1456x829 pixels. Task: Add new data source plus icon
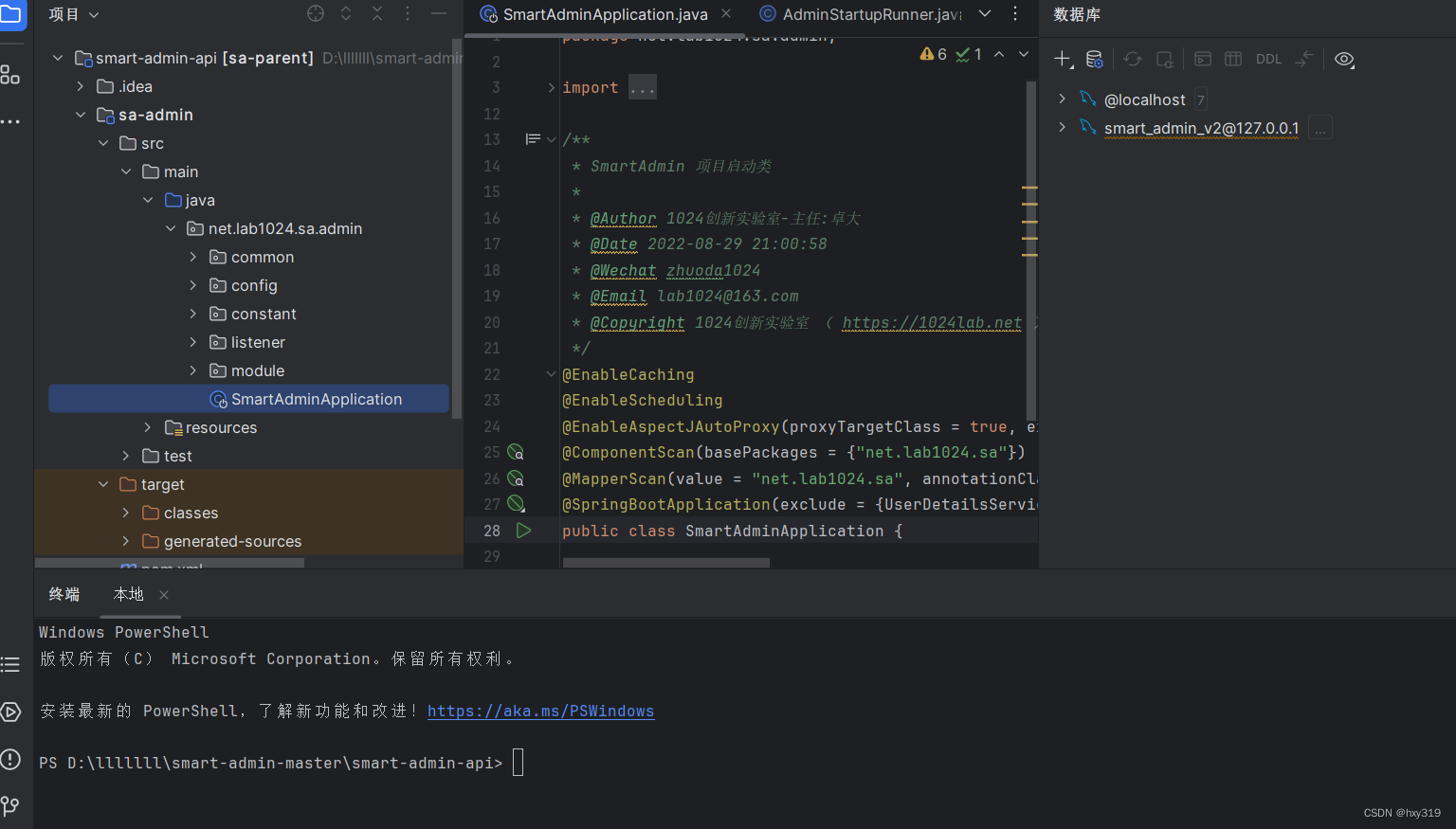coord(1063,59)
